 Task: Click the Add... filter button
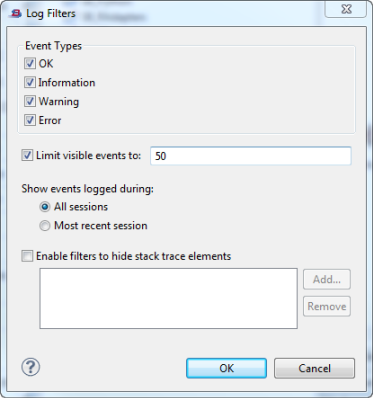tap(327, 279)
